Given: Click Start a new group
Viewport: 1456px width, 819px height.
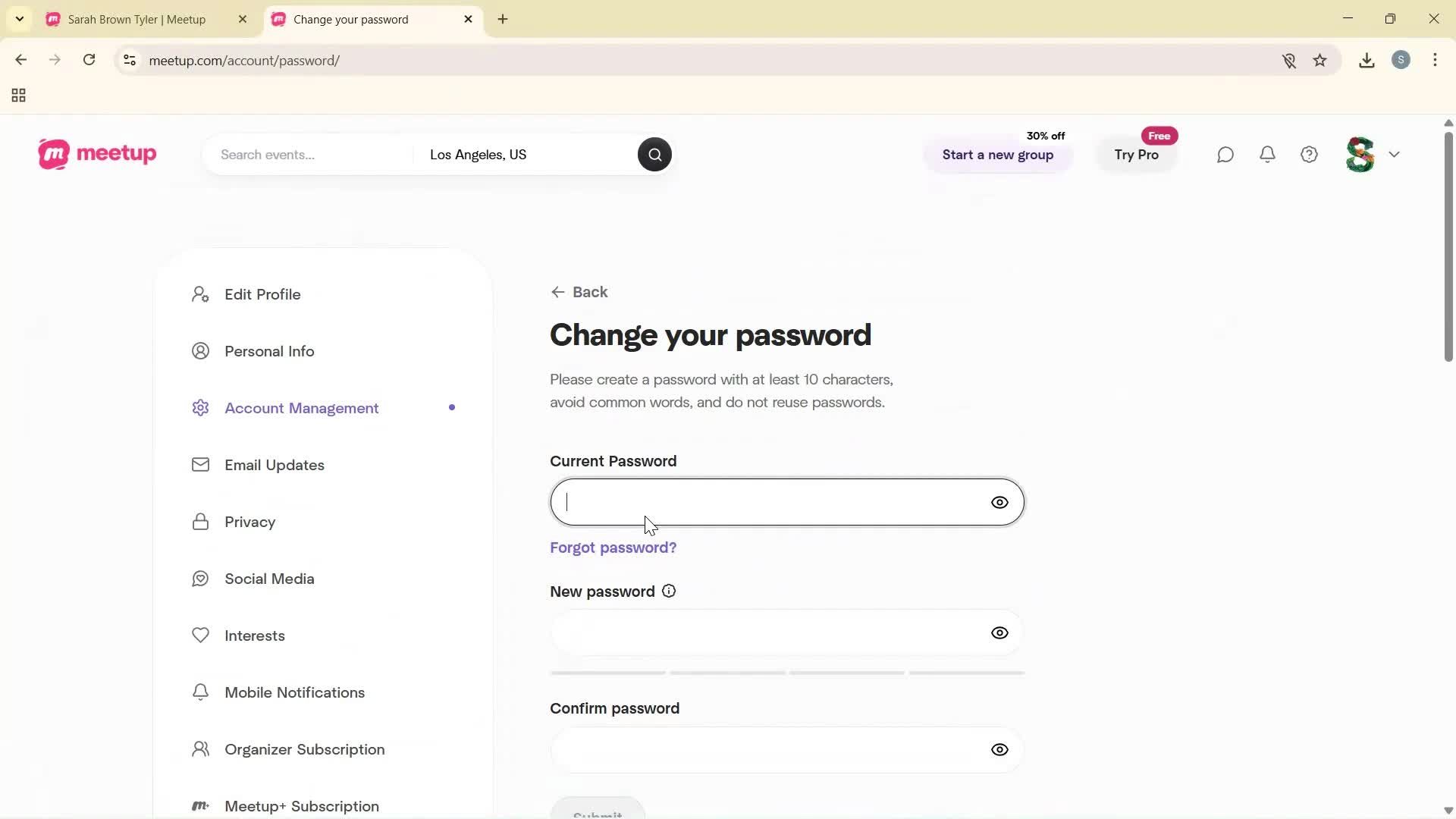Looking at the screenshot, I should [x=997, y=155].
